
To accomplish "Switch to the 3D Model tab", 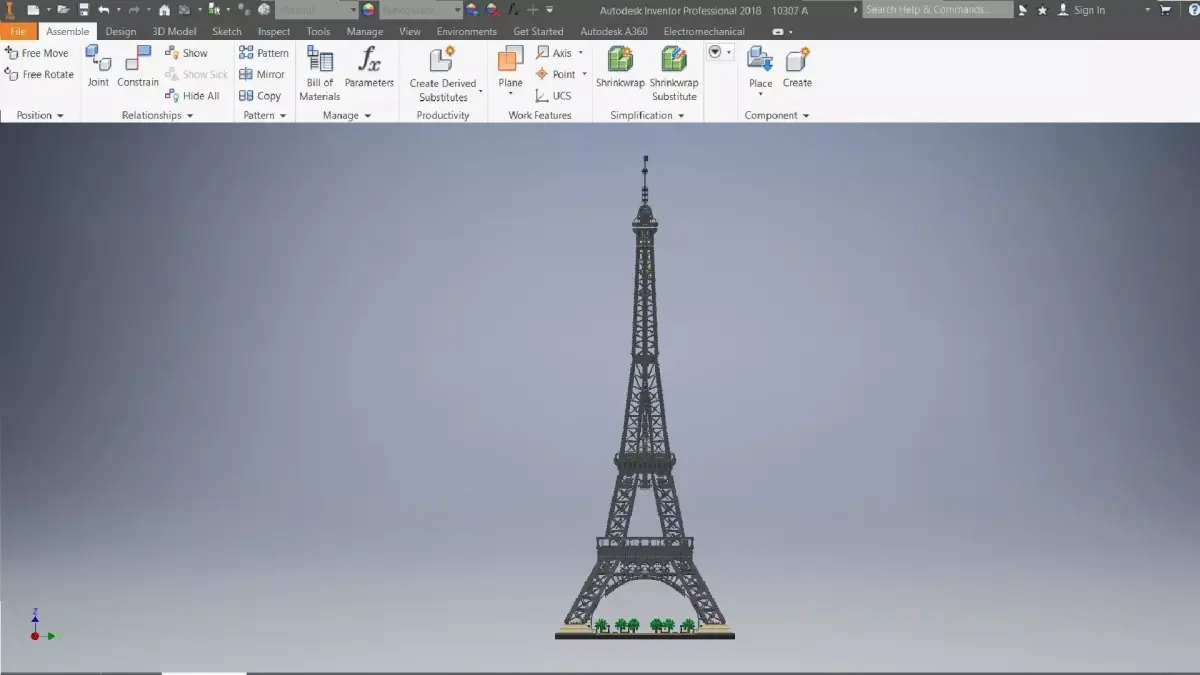I will [174, 31].
